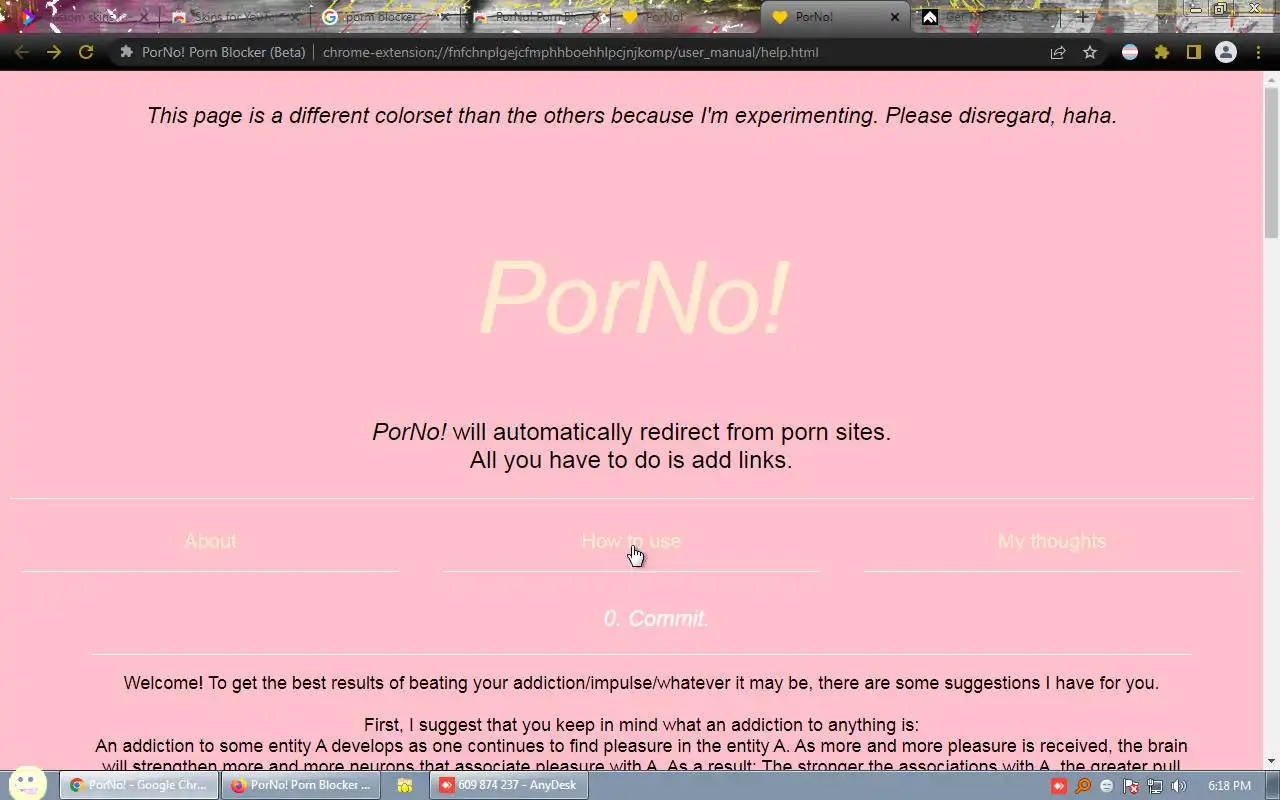This screenshot has width=1280, height=800.
Task: Click the 6:18 PM clock
Action: pyautogui.click(x=1230, y=786)
